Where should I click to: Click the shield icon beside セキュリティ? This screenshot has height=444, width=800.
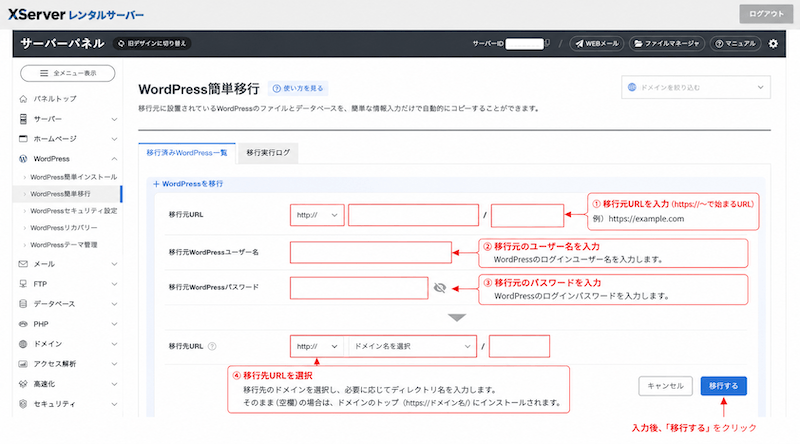[x=23, y=404]
